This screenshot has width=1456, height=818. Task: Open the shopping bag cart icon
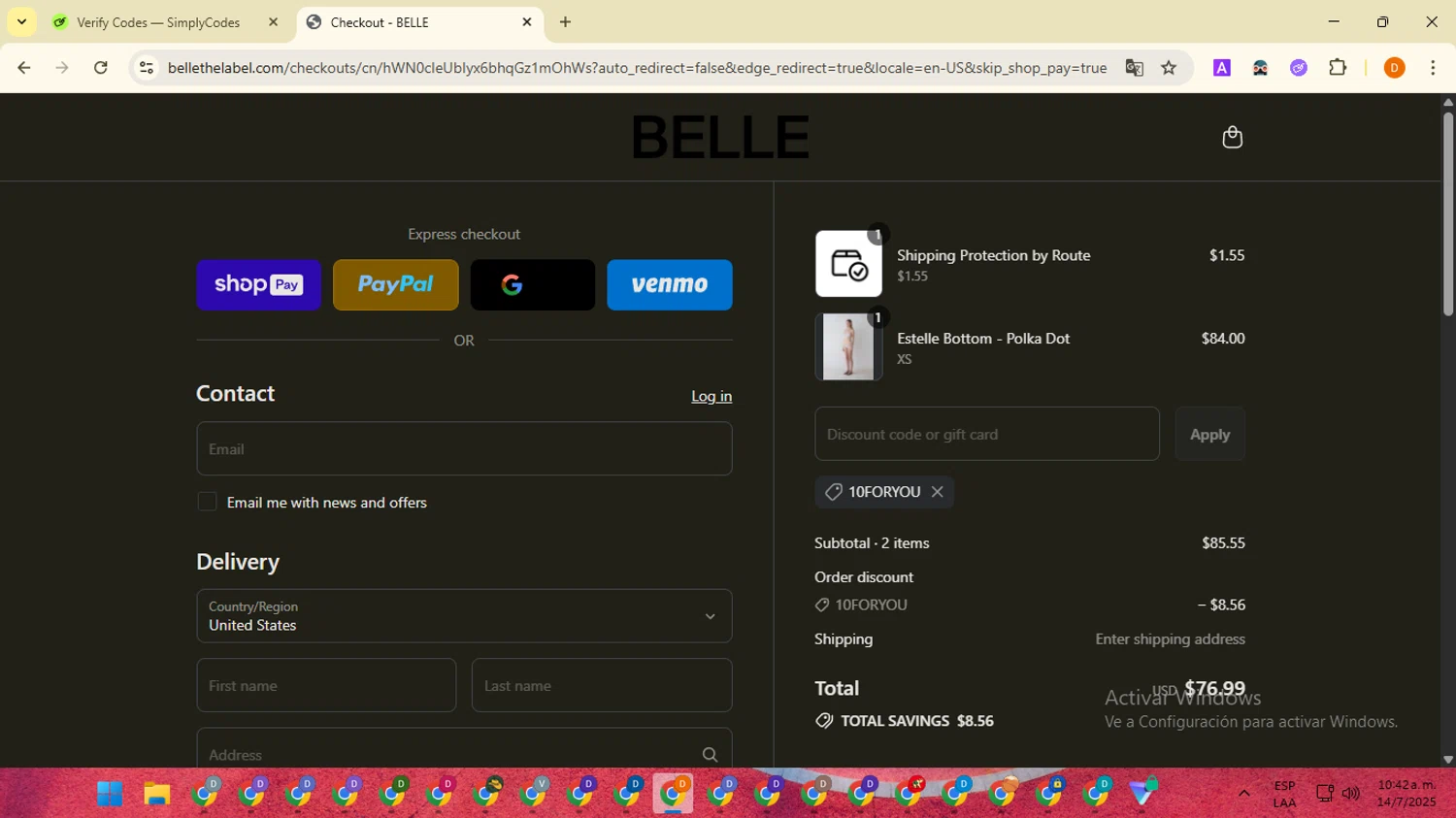coord(1232,137)
